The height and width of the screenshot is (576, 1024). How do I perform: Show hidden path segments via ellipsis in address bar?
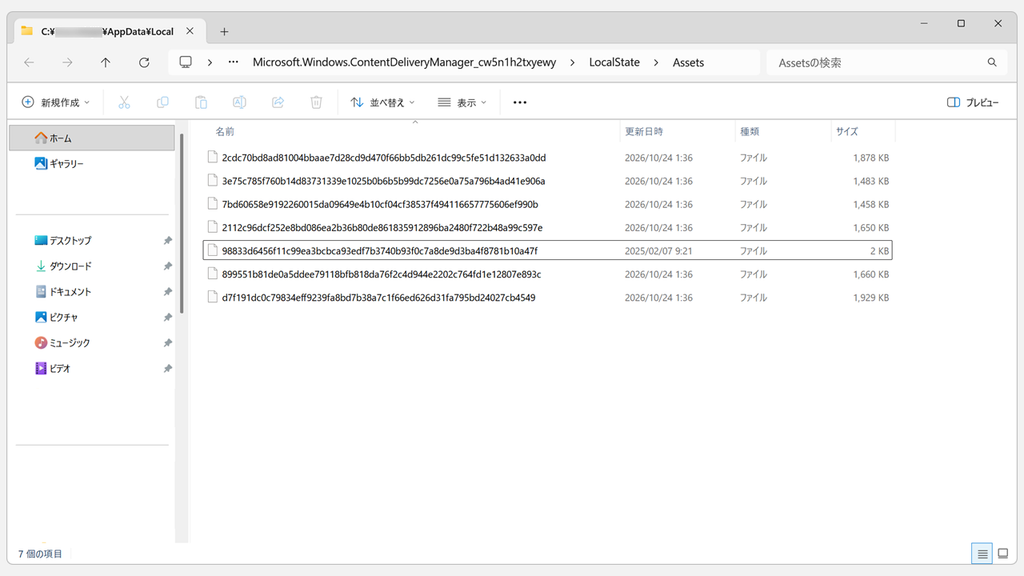[233, 62]
